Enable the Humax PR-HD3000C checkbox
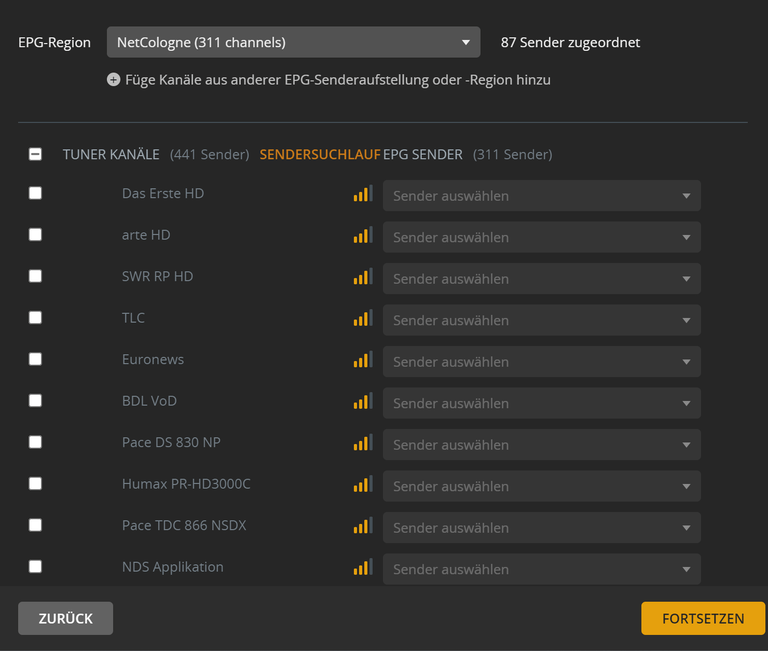Image resolution: width=768 pixels, height=651 pixels. pyautogui.click(x=35, y=484)
